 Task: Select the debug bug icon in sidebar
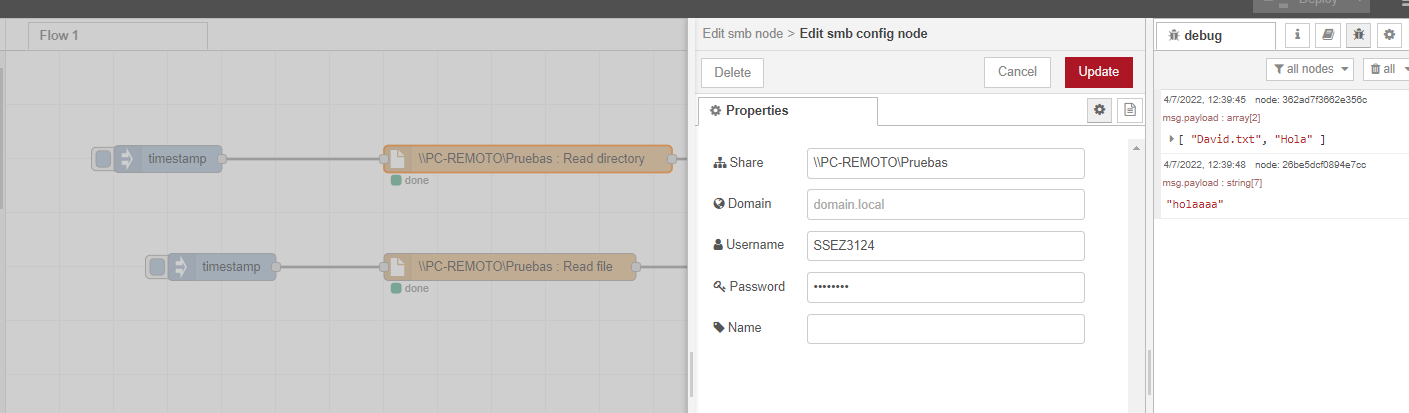point(1358,35)
